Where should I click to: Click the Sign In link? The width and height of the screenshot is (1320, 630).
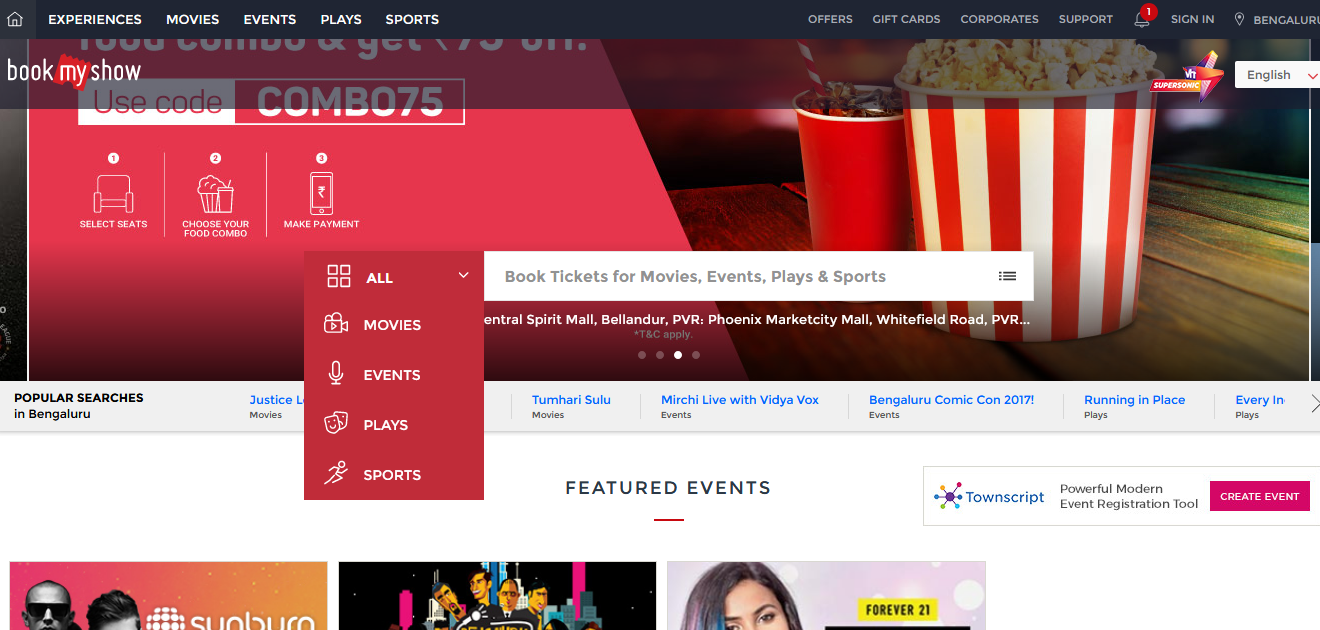pyautogui.click(x=1192, y=19)
